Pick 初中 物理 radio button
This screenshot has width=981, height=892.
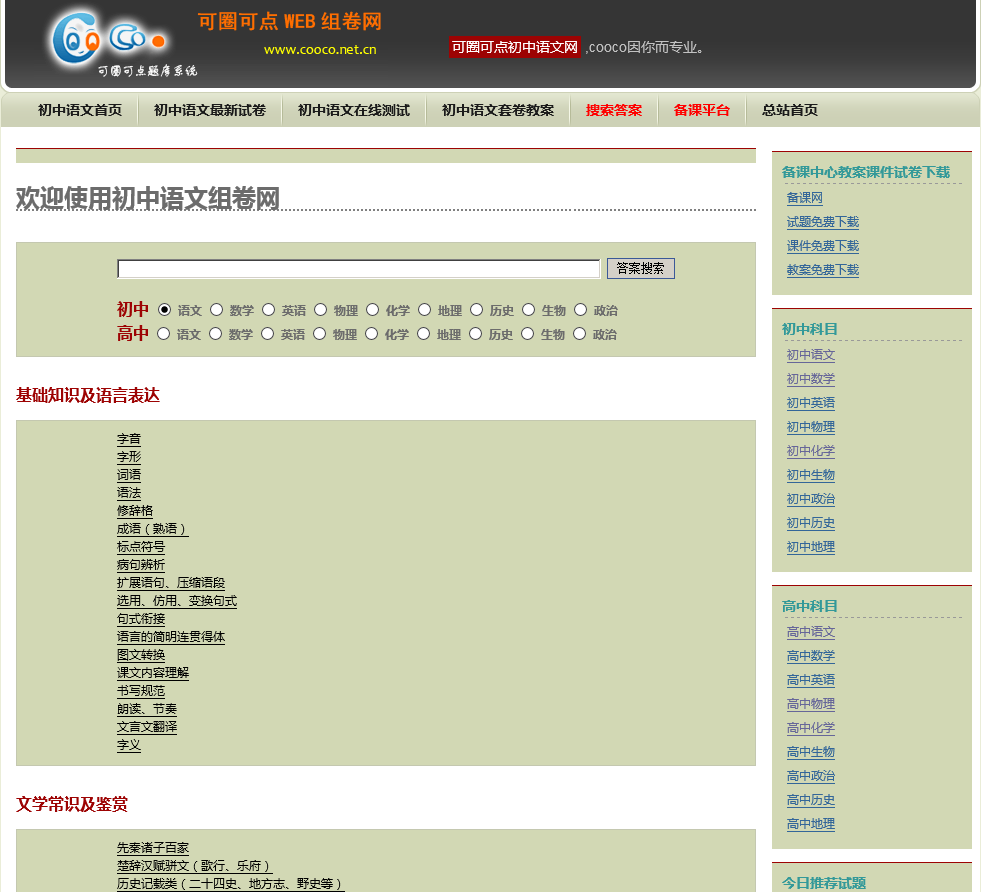click(320, 310)
